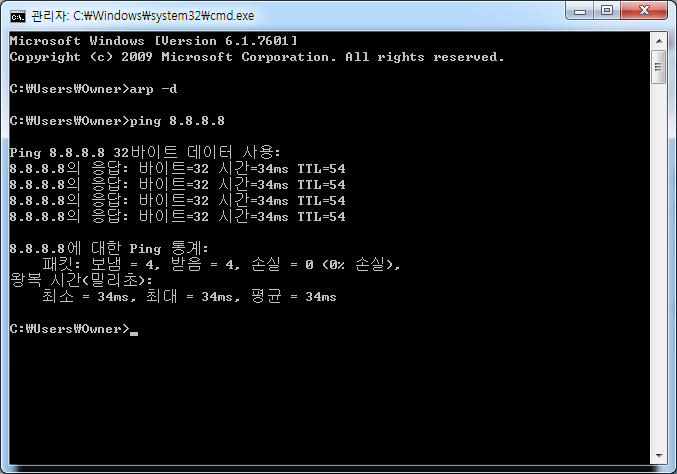The image size is (677, 474).
Task: Maximize the command prompt window
Action: coord(607,10)
